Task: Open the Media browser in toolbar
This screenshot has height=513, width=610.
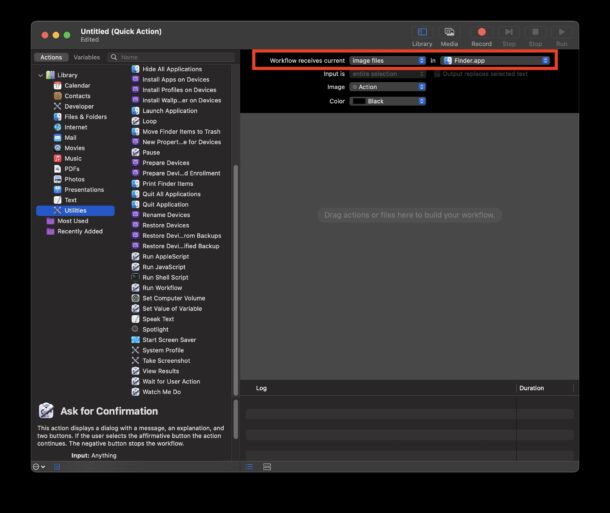Action: (450, 33)
